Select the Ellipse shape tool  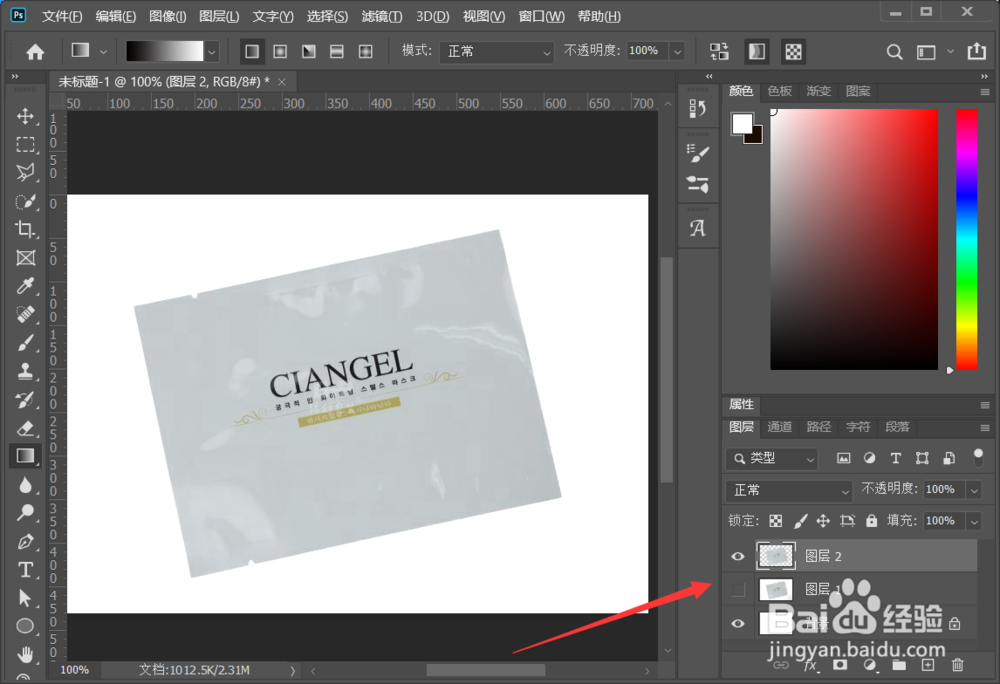pyautogui.click(x=25, y=626)
